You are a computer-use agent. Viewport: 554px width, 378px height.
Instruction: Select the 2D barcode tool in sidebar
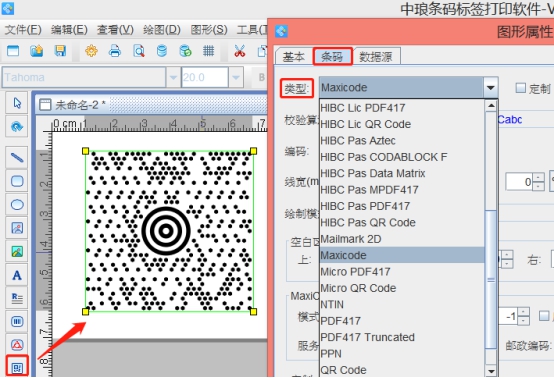coord(17,367)
